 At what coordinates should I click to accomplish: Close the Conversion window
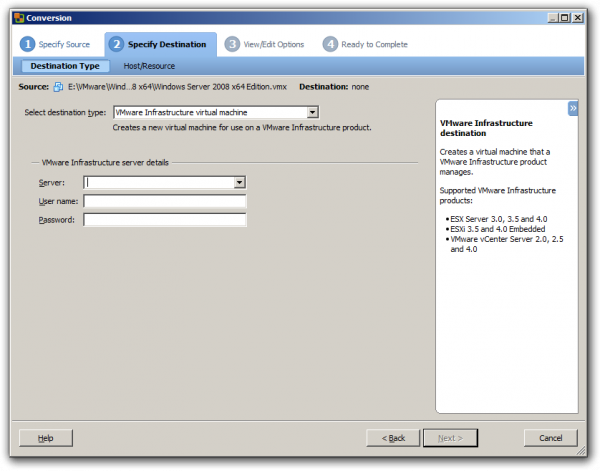pos(577,18)
